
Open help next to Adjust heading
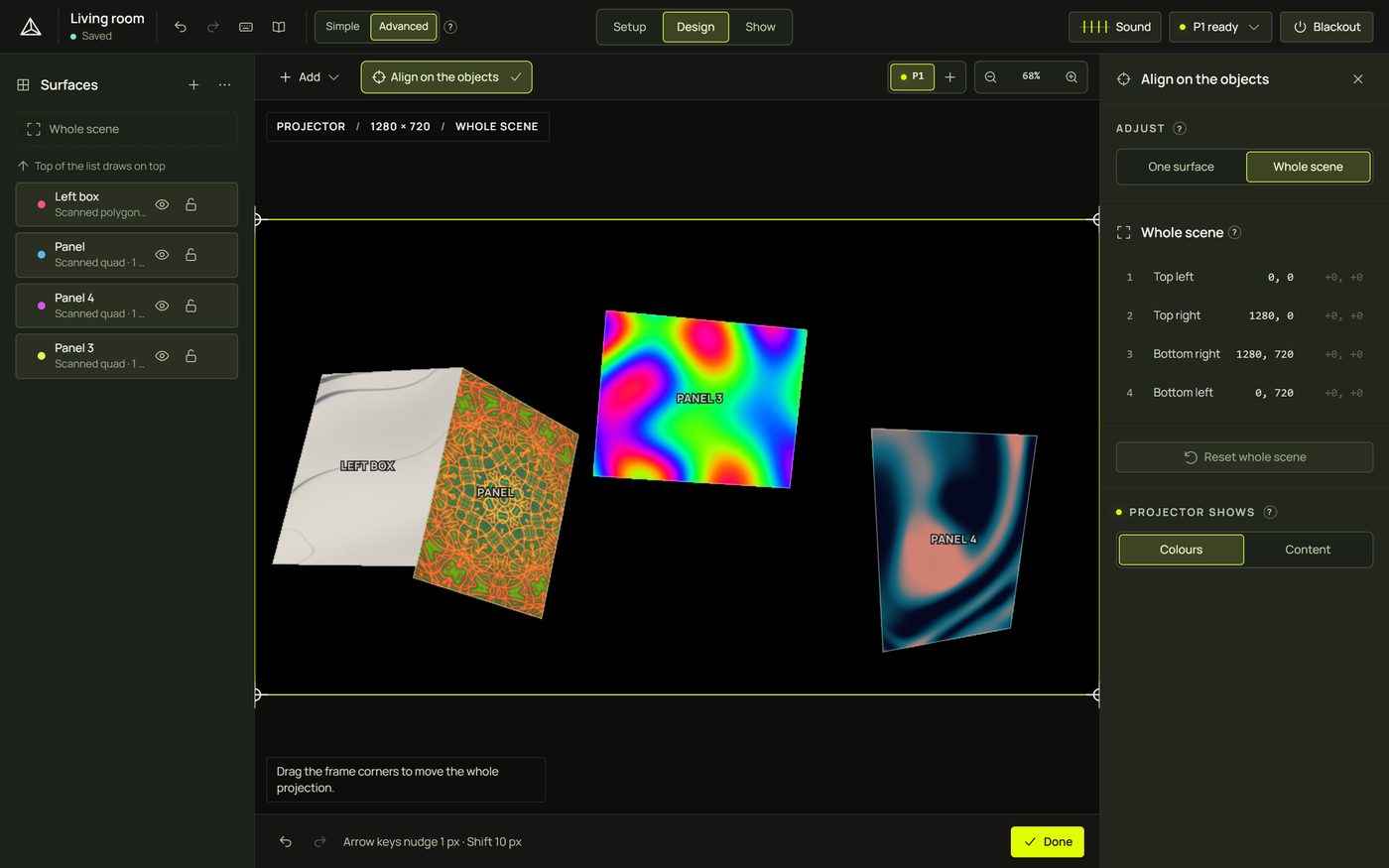(x=1180, y=128)
